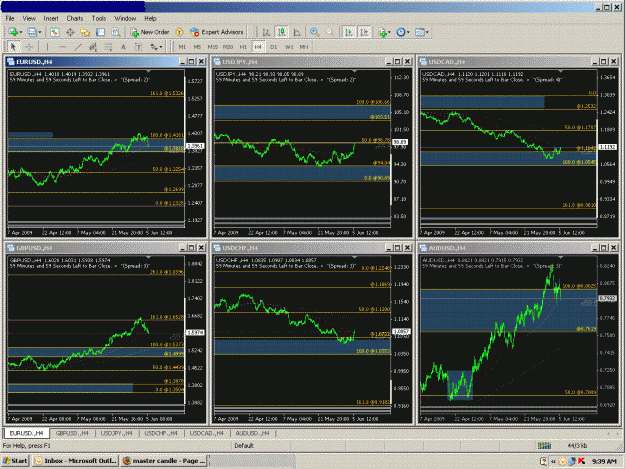Switch to the USDCAD,H4 chart tab
The width and height of the screenshot is (625, 469).
pos(206,433)
